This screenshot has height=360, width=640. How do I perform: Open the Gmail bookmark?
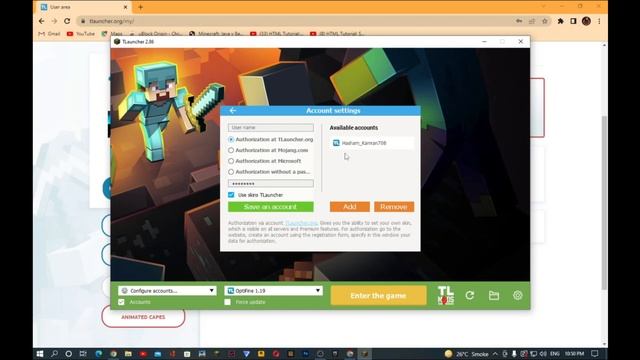coord(49,34)
